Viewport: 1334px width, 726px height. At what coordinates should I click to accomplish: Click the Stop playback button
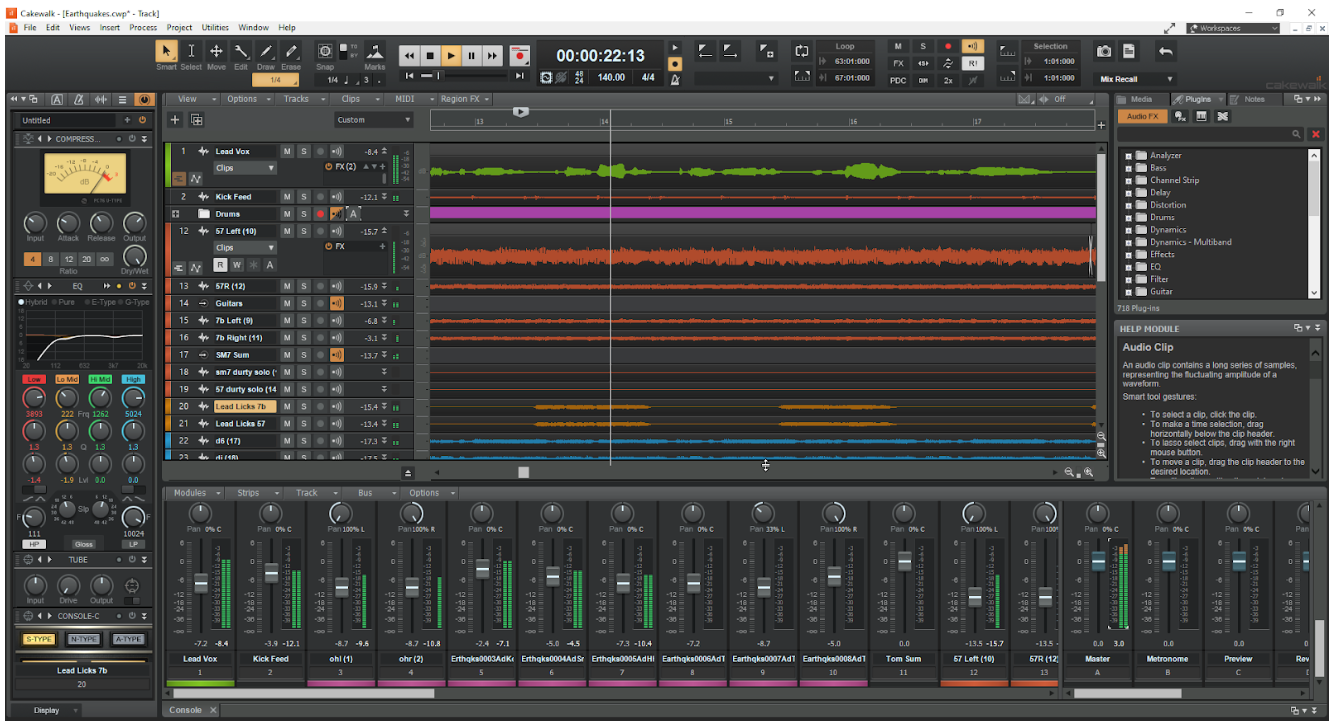pos(429,56)
